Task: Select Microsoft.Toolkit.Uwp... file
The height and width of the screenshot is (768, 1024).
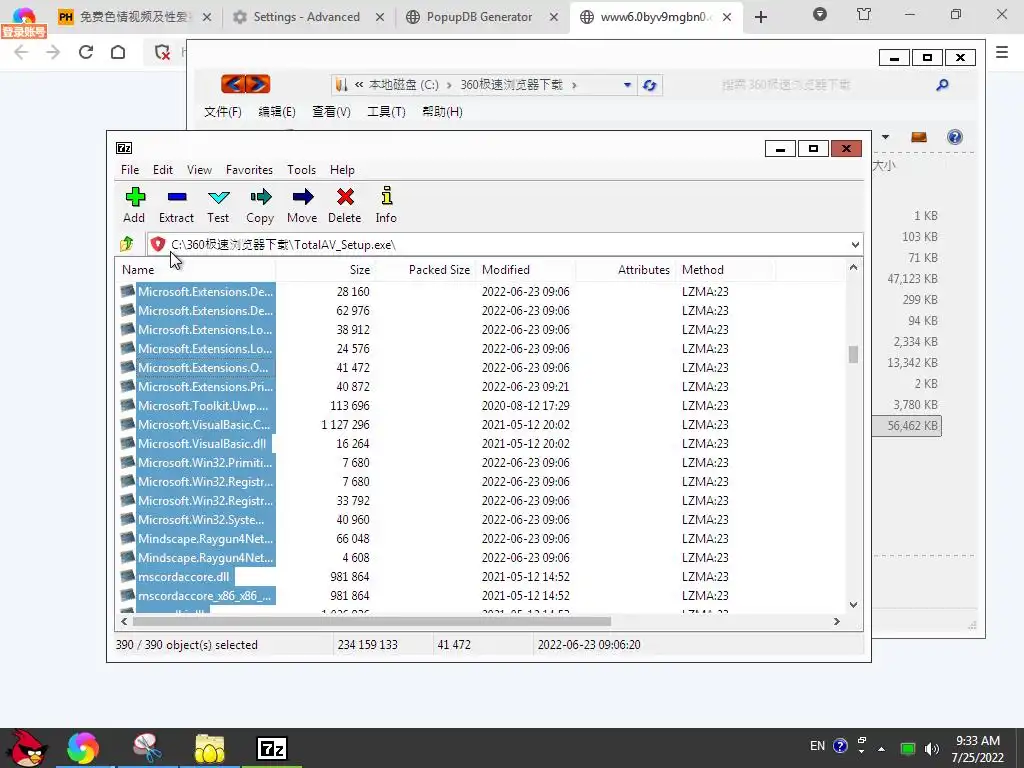Action: click(x=202, y=406)
